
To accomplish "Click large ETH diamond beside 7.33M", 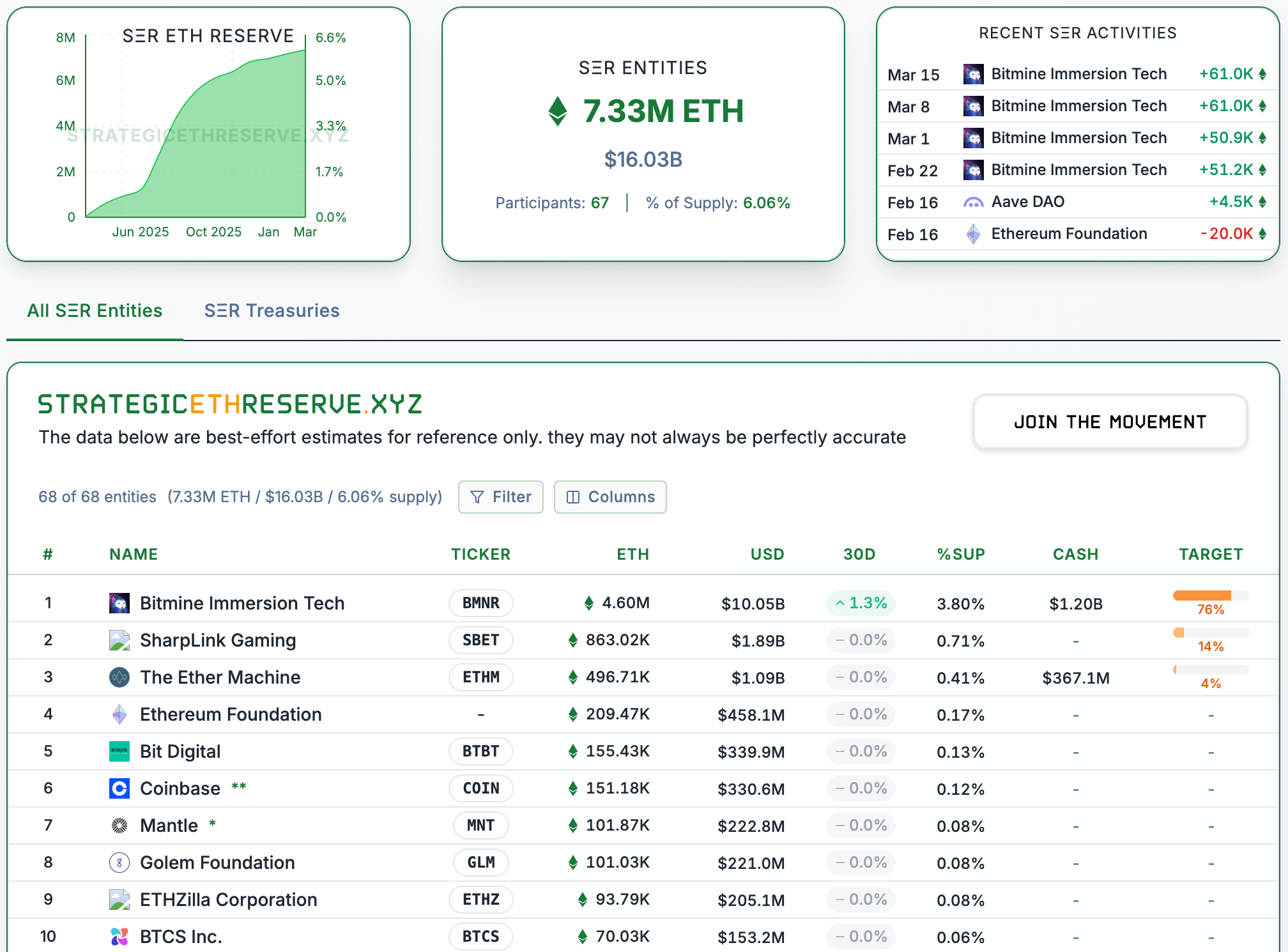I will 558,111.
